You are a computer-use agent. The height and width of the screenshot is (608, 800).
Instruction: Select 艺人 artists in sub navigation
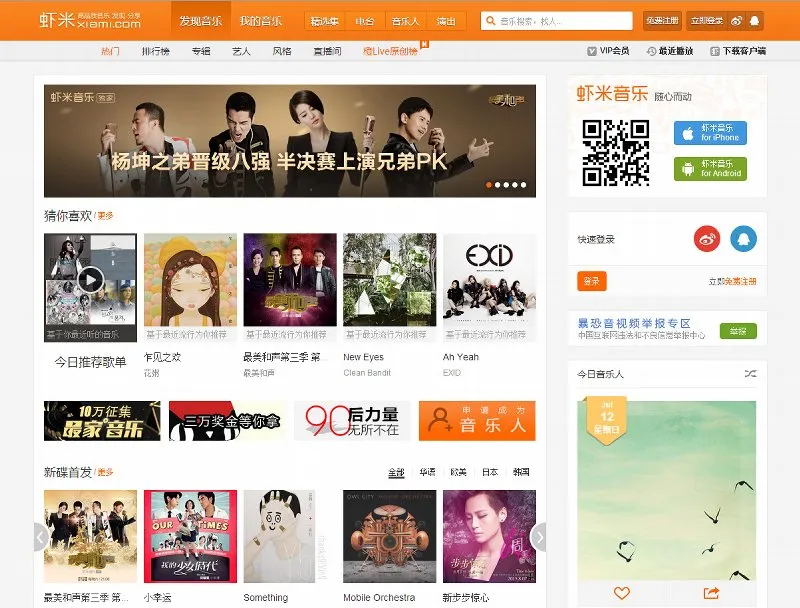click(241, 51)
